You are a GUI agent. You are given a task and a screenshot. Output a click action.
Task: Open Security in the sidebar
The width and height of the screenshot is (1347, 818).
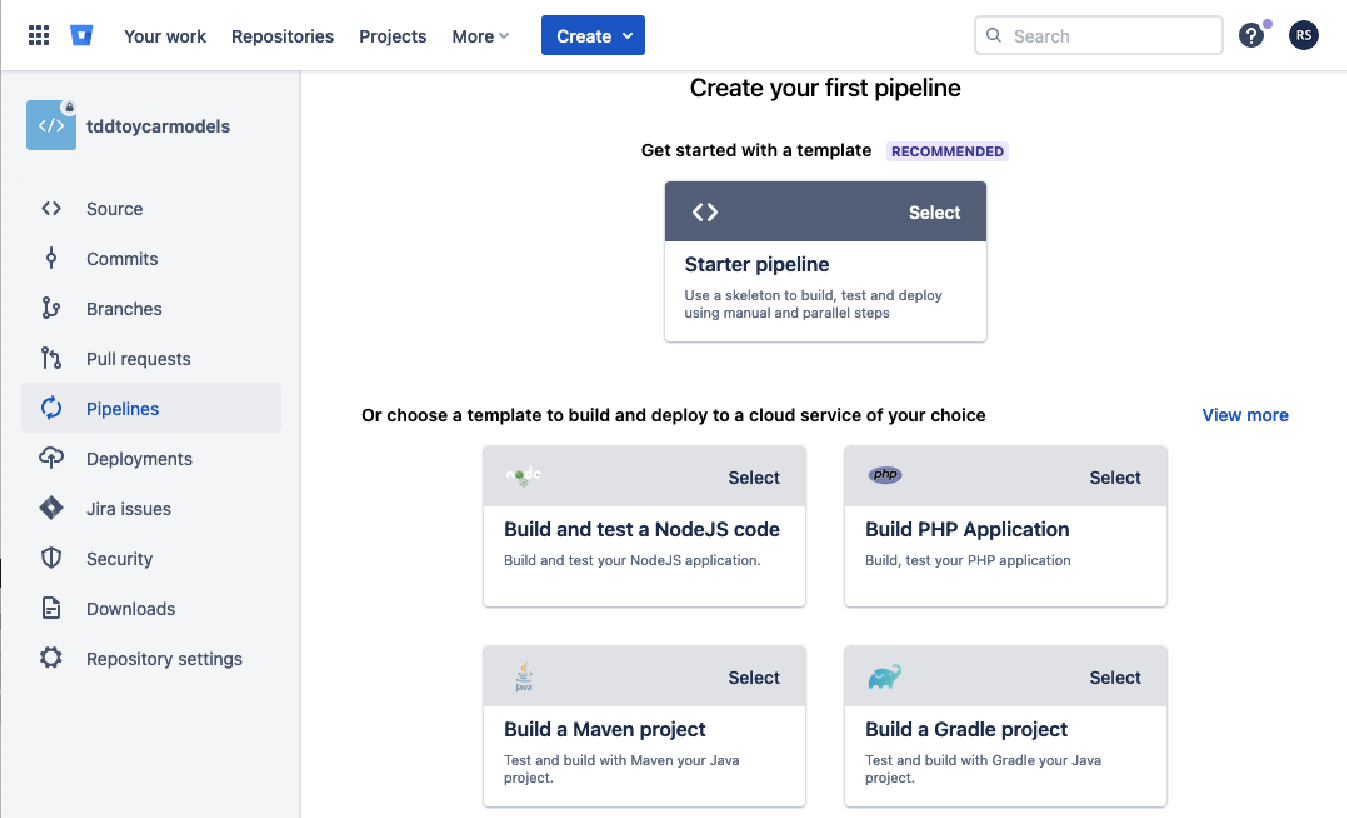pos(151,558)
